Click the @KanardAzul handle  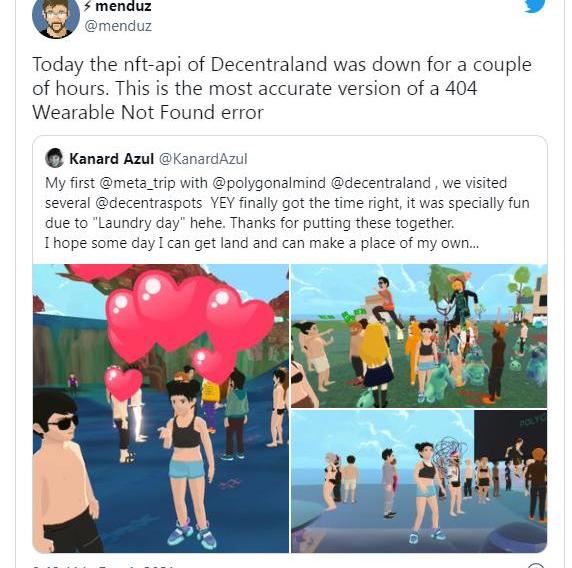point(203,159)
